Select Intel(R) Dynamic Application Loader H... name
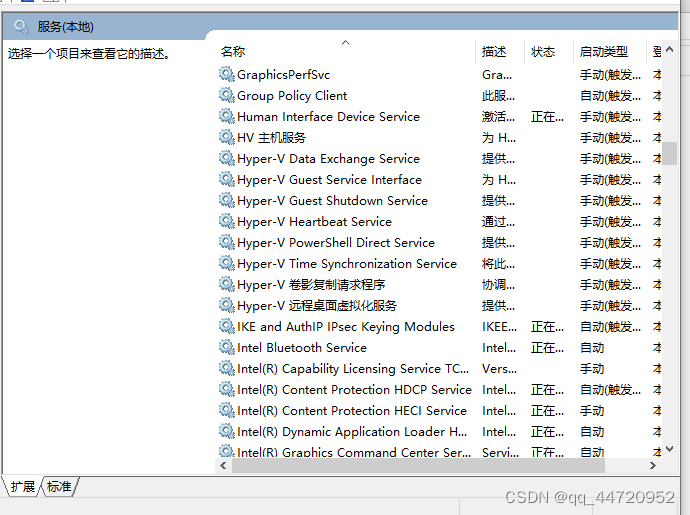This screenshot has height=515, width=690. pos(352,432)
